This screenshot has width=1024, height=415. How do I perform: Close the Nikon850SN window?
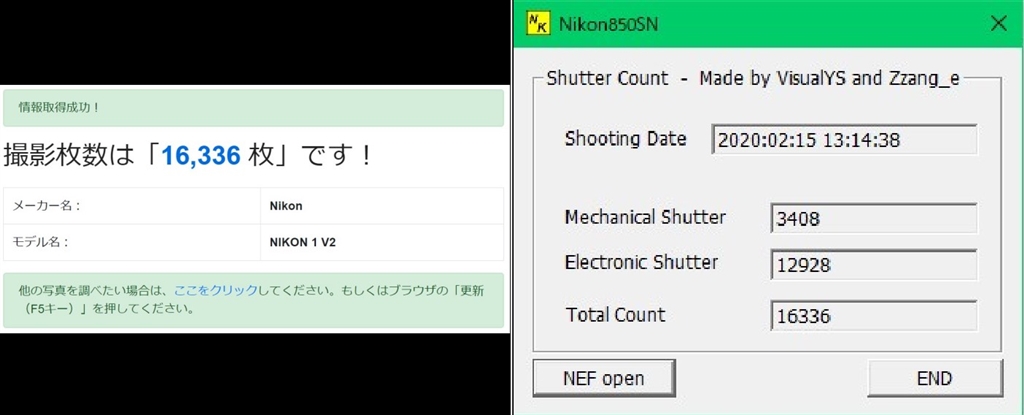pos(999,24)
